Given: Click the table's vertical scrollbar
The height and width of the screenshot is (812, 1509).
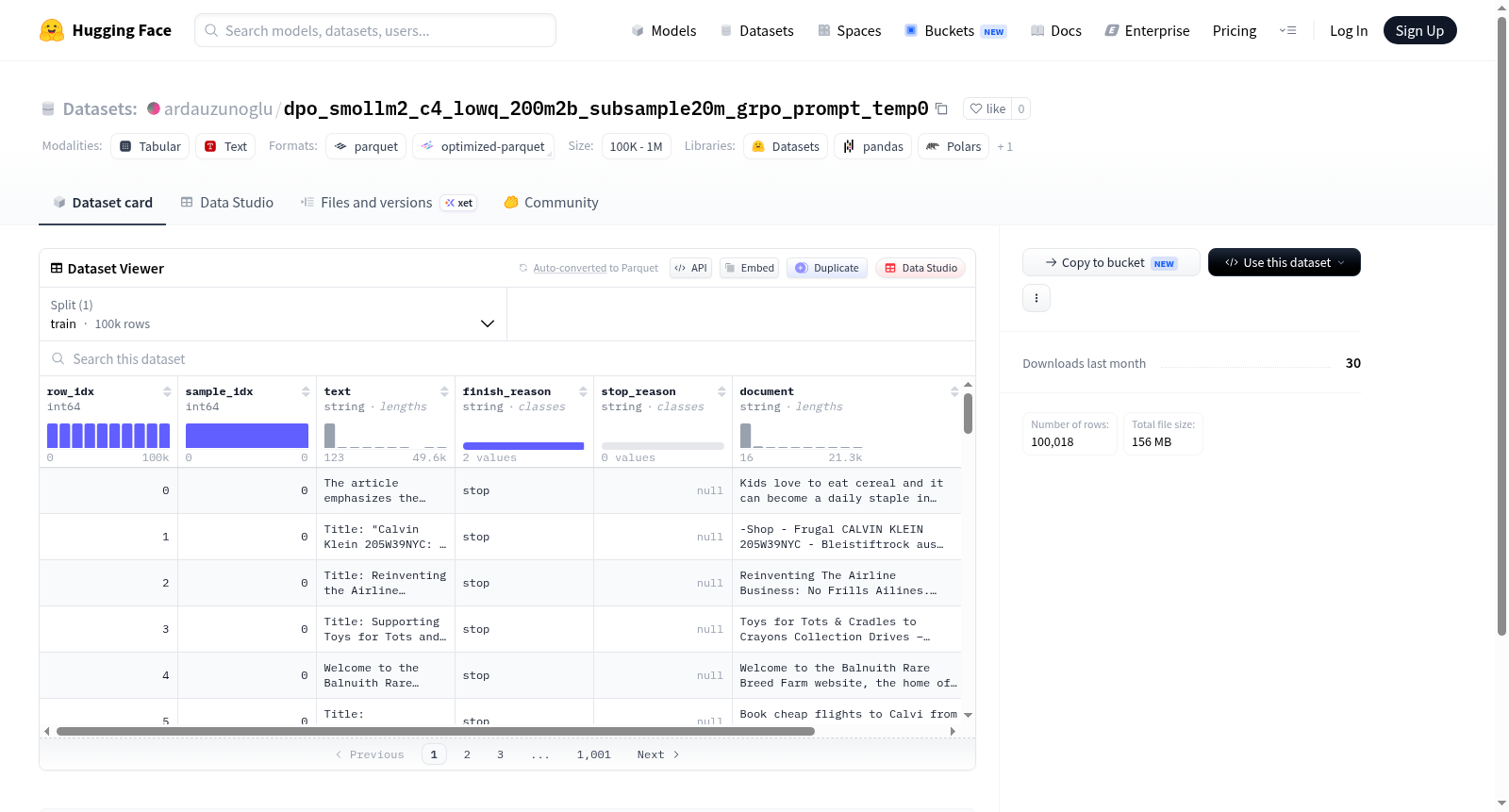Looking at the screenshot, I should pyautogui.click(x=968, y=413).
